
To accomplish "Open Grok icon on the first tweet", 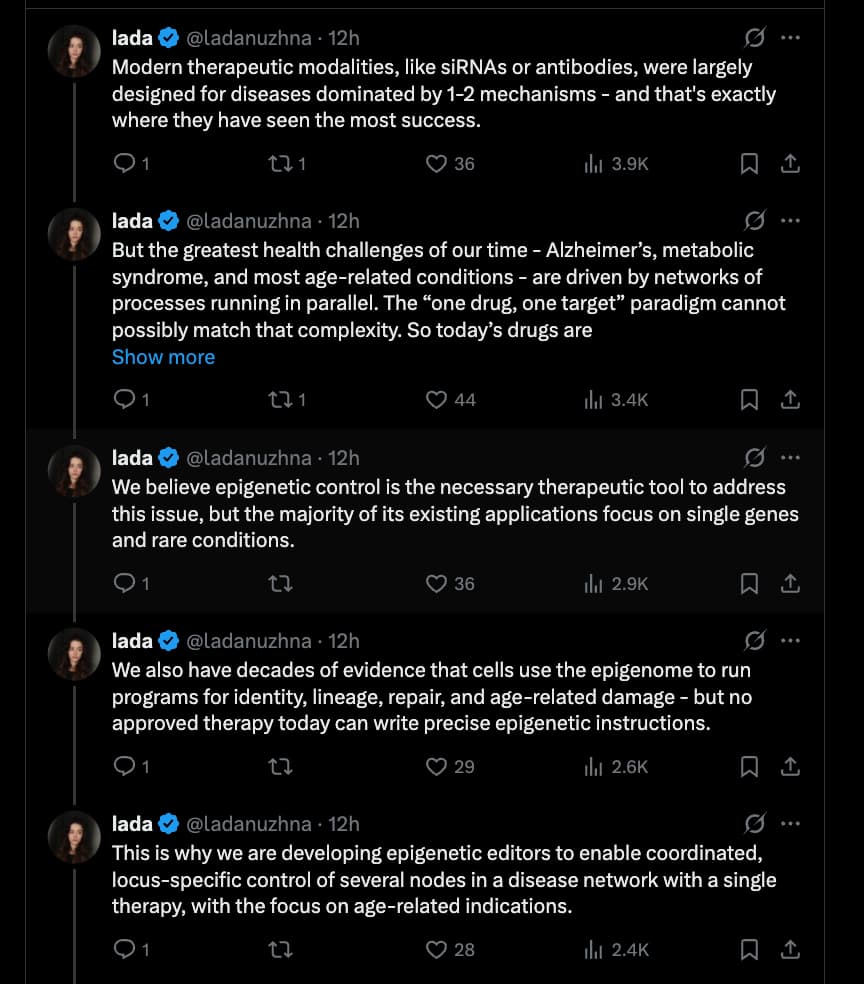I will pos(755,38).
